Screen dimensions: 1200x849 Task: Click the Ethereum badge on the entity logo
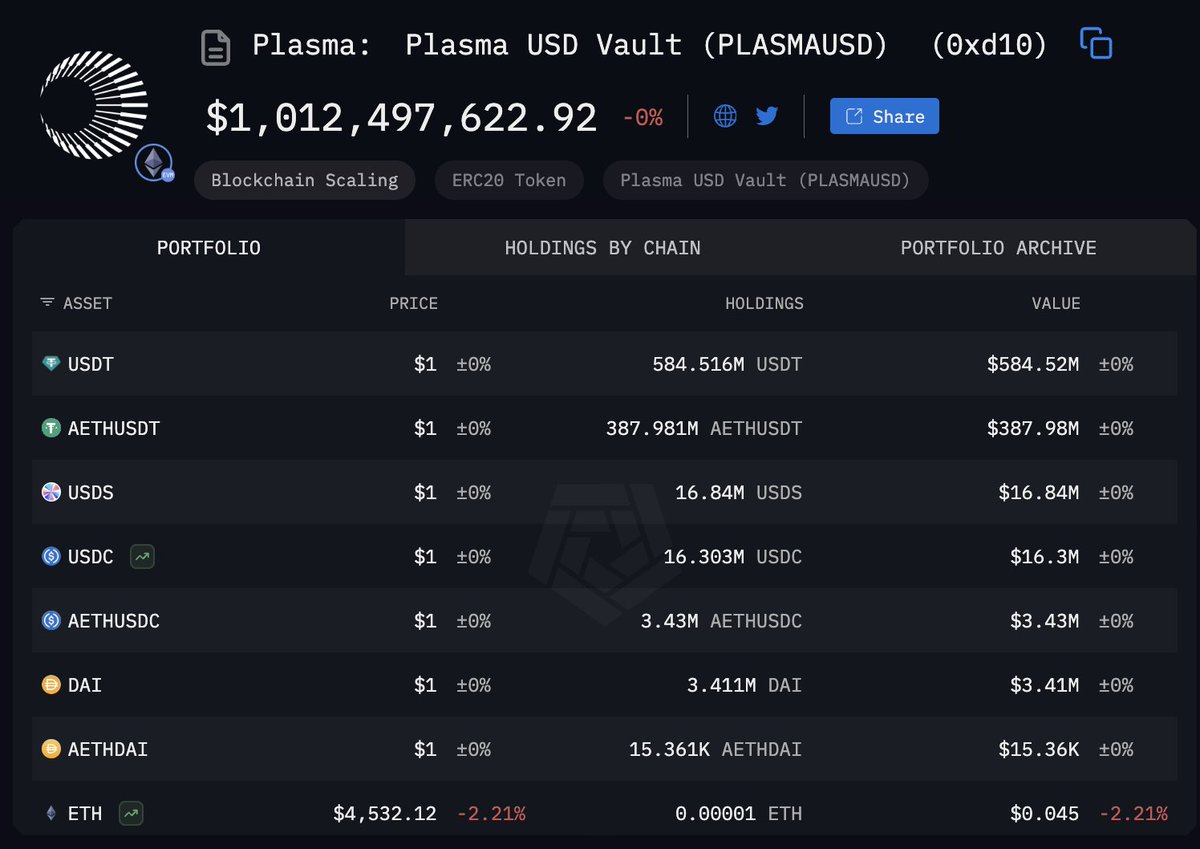coord(154,163)
